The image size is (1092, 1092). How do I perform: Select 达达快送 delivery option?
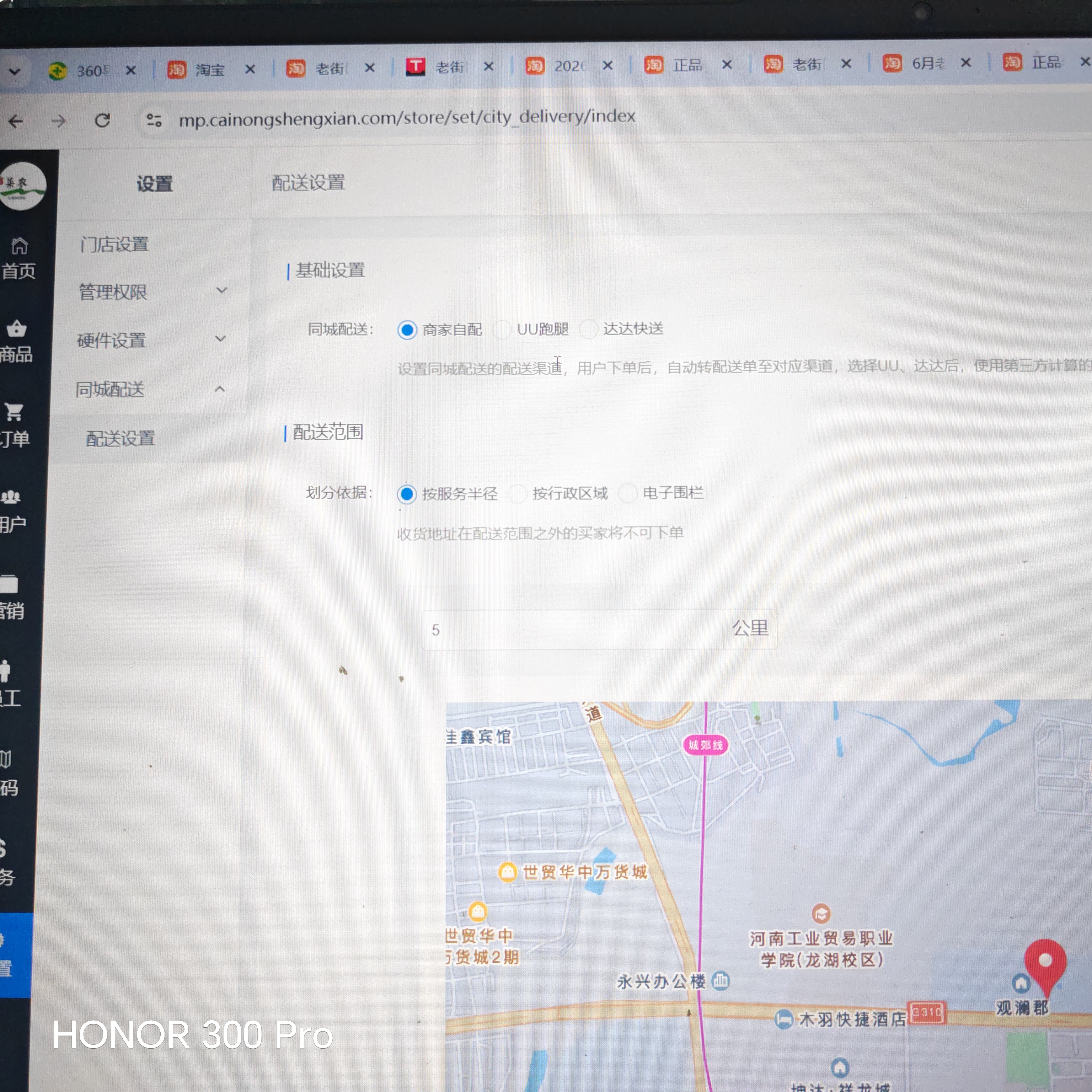pyautogui.click(x=588, y=328)
